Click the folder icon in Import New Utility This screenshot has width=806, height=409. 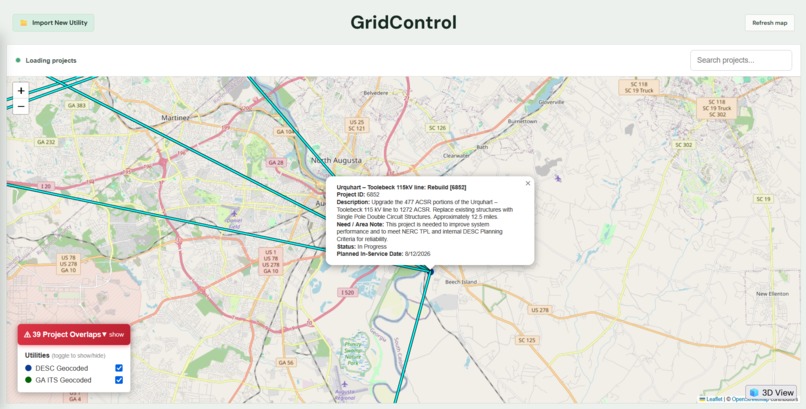(23, 23)
